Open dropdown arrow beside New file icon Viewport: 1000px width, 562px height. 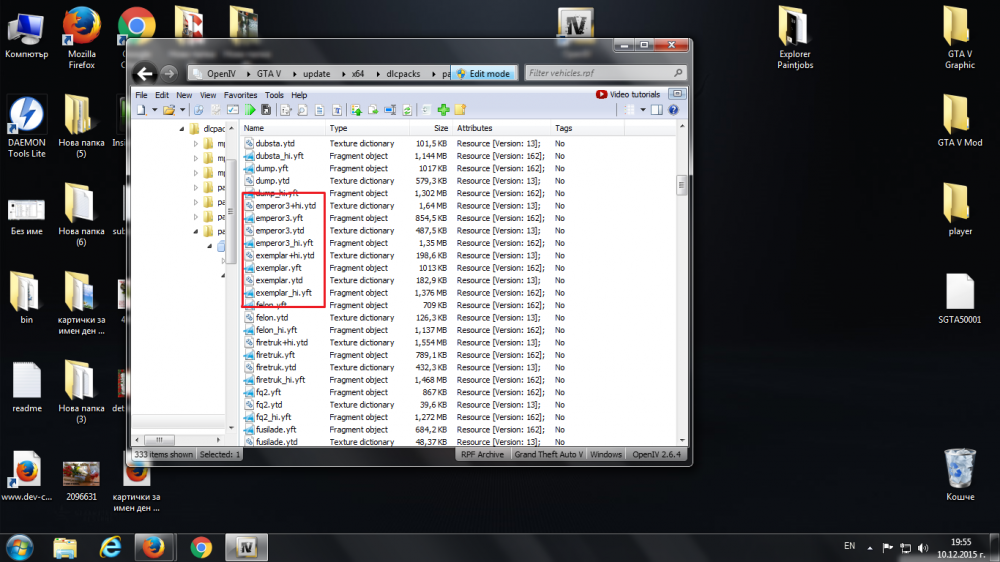tap(154, 110)
